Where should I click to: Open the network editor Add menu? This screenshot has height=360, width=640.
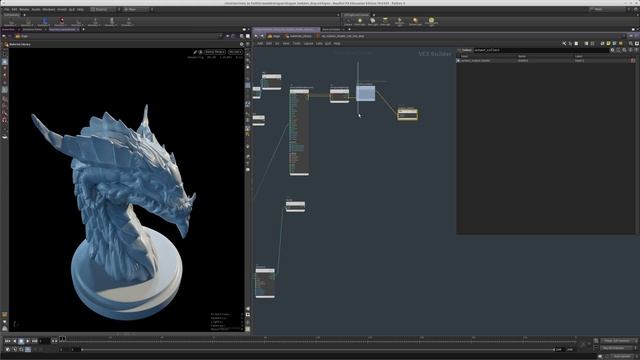pos(260,43)
